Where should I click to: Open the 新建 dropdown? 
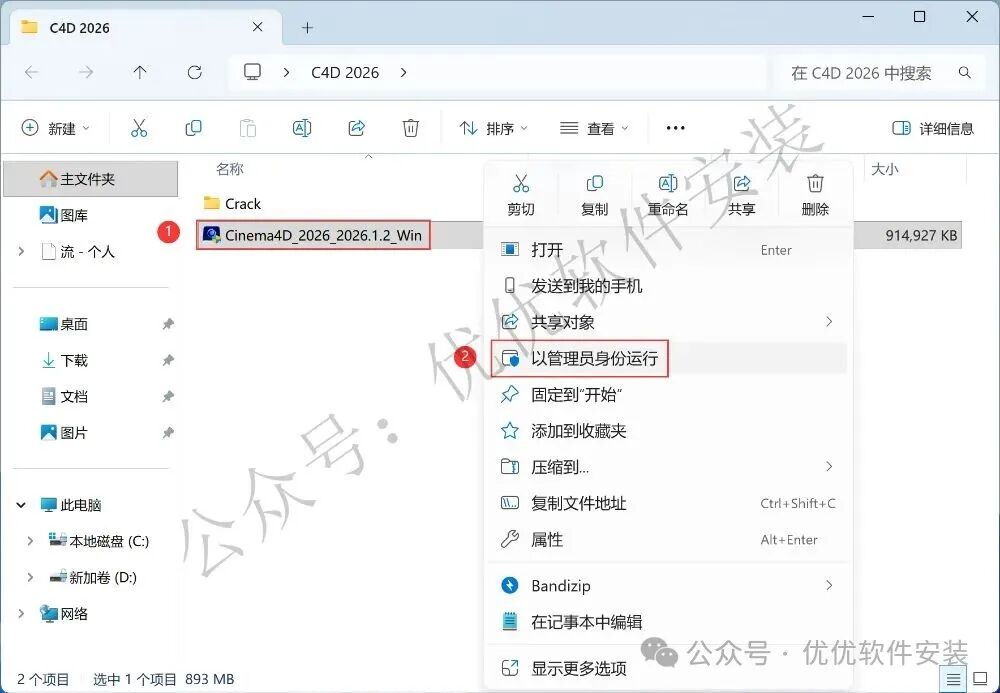[x=56, y=128]
